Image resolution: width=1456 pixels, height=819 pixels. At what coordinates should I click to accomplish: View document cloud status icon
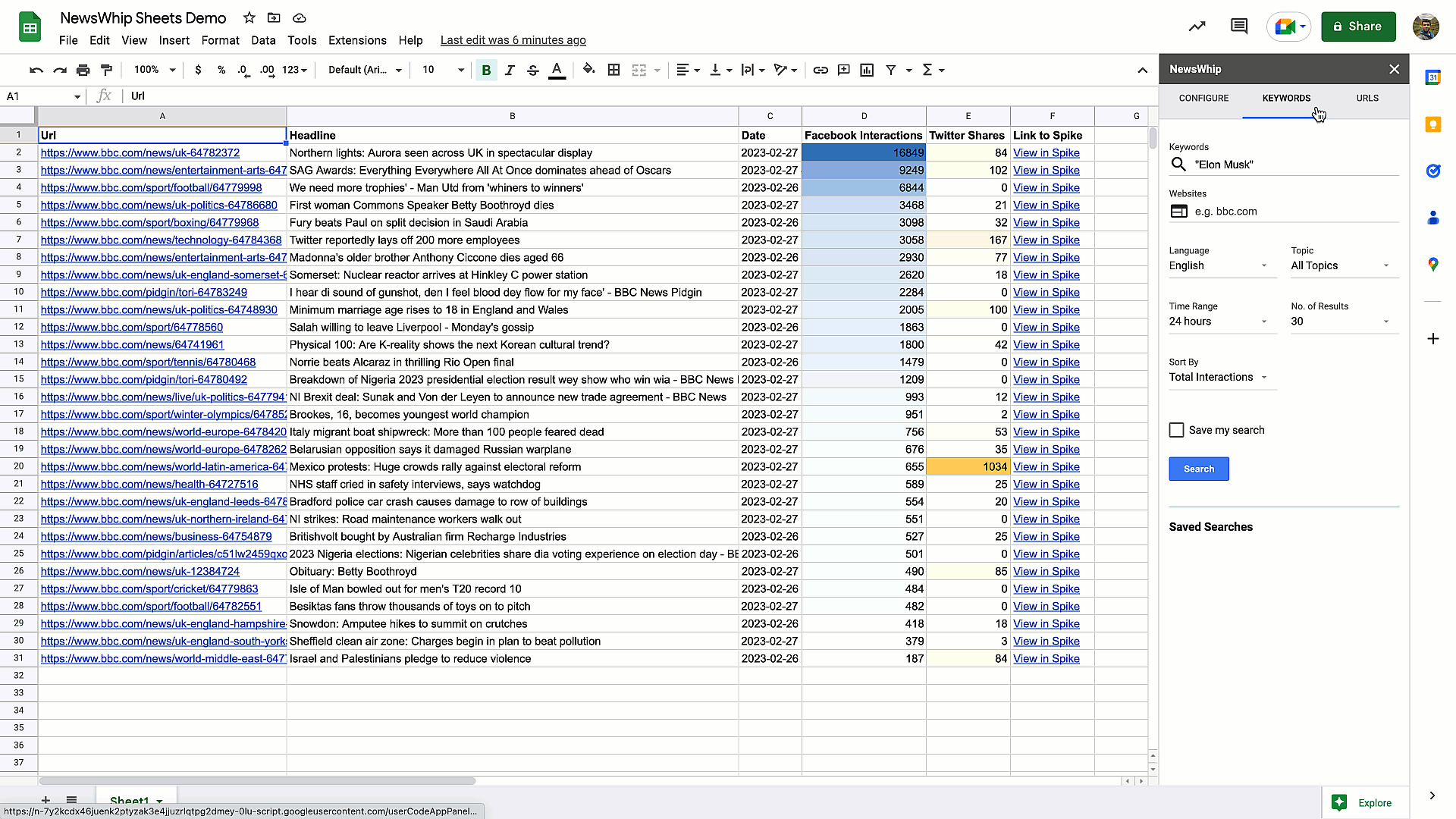[300, 17]
